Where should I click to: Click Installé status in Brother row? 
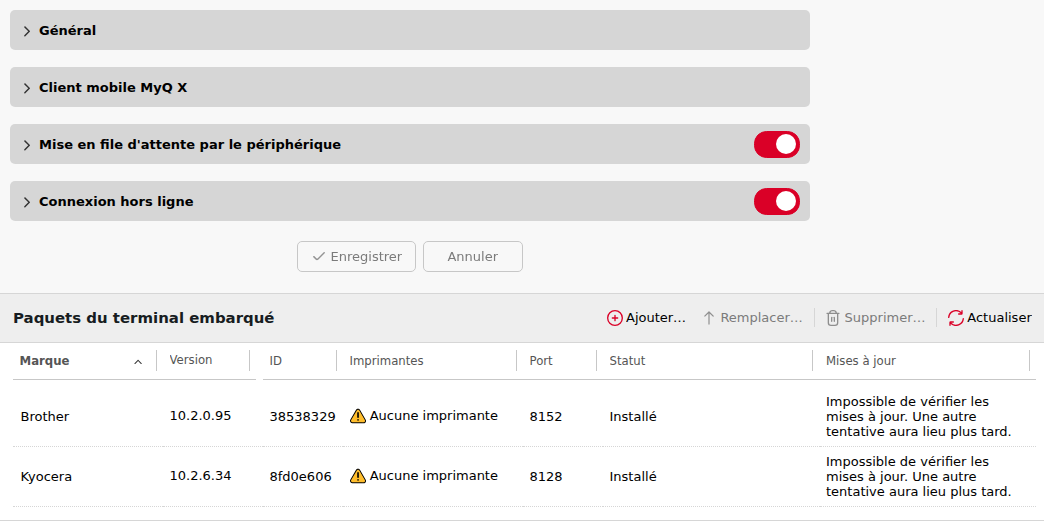[x=633, y=417]
